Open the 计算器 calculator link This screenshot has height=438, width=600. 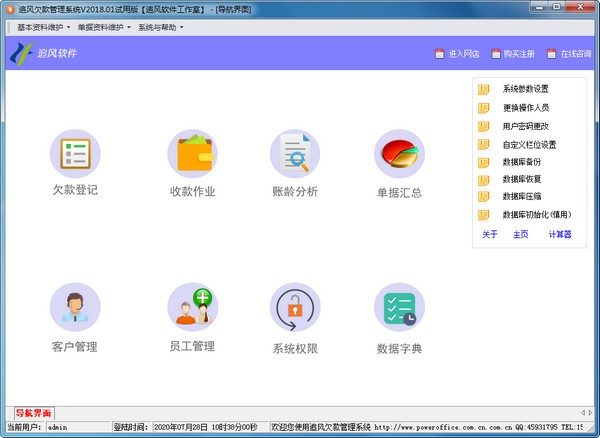559,234
